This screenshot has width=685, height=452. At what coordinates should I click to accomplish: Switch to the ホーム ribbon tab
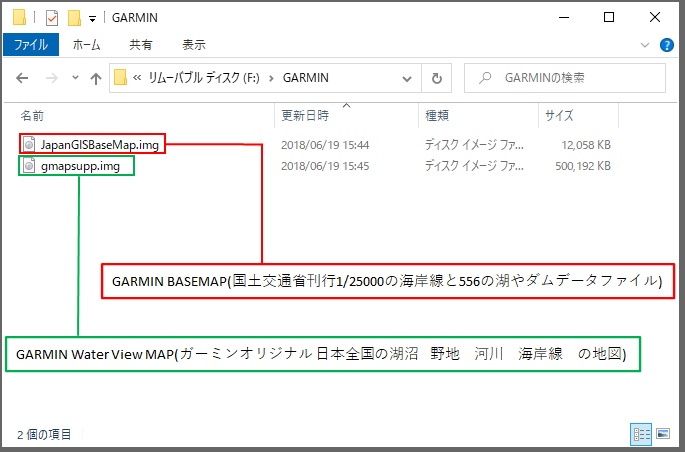86,45
